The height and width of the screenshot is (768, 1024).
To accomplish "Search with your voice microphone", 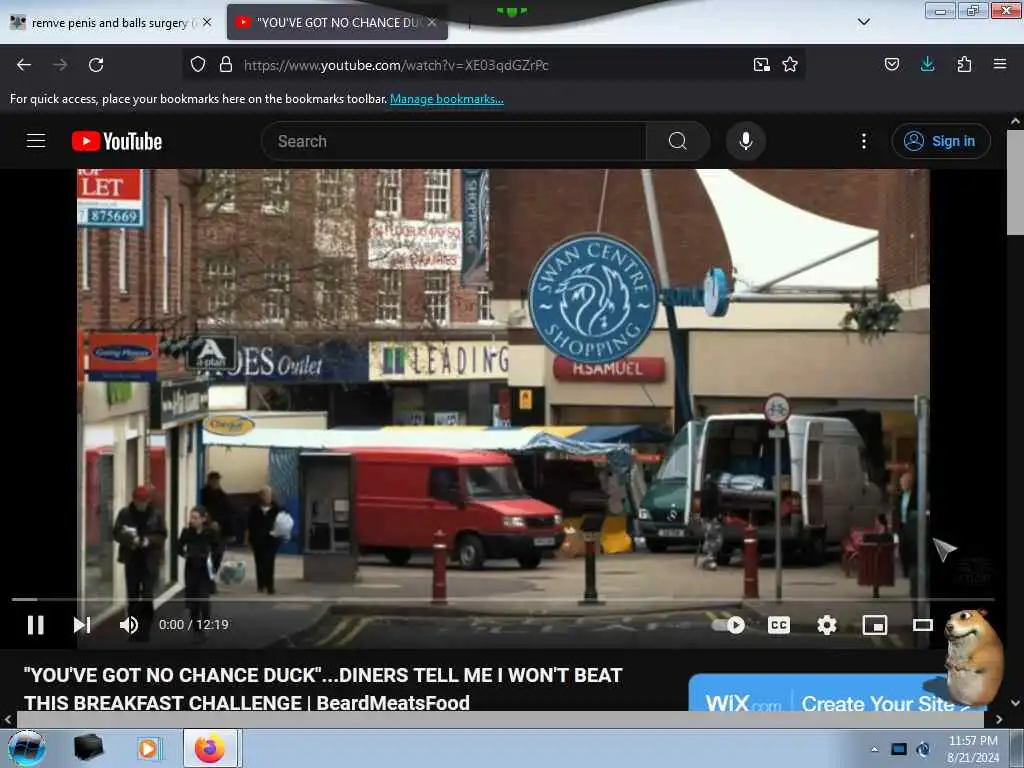I will click(746, 141).
